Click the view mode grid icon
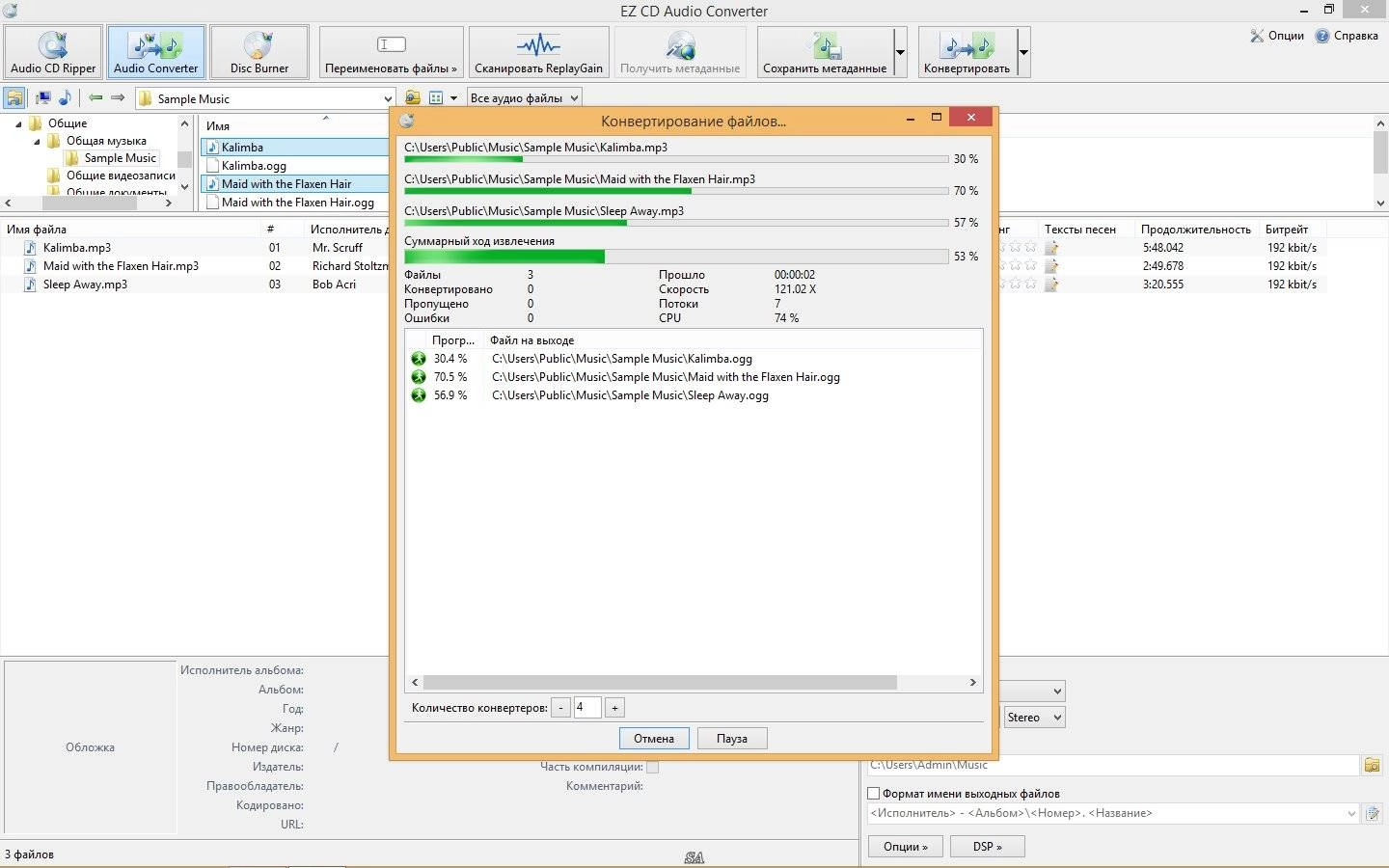This screenshot has height=868, width=1389. (x=436, y=97)
